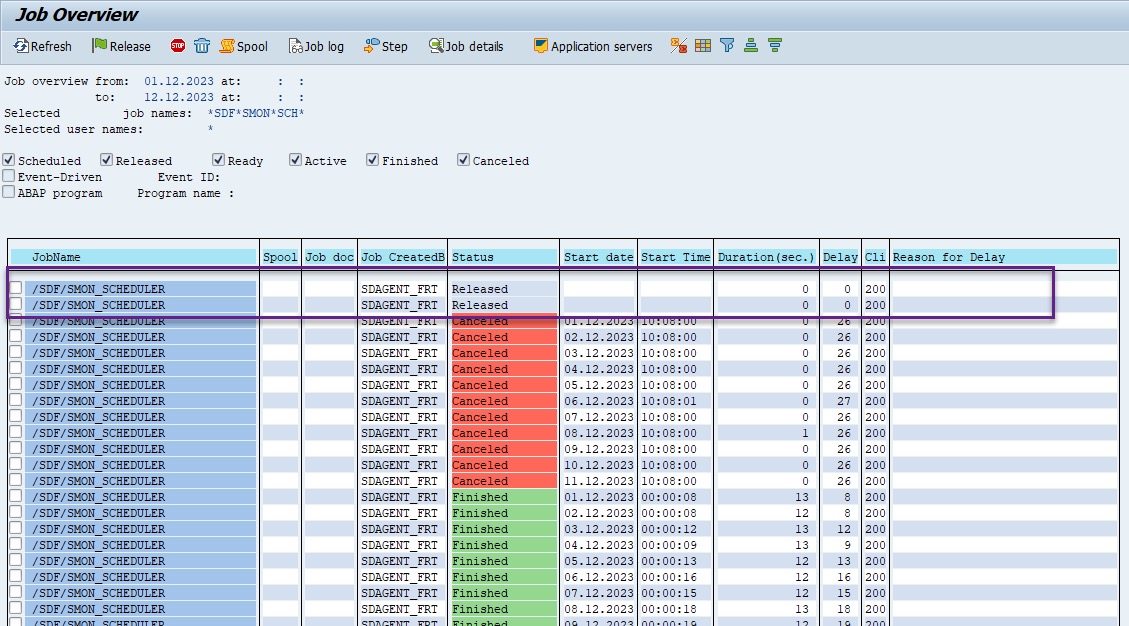Click the Job doc column header

click(329, 257)
